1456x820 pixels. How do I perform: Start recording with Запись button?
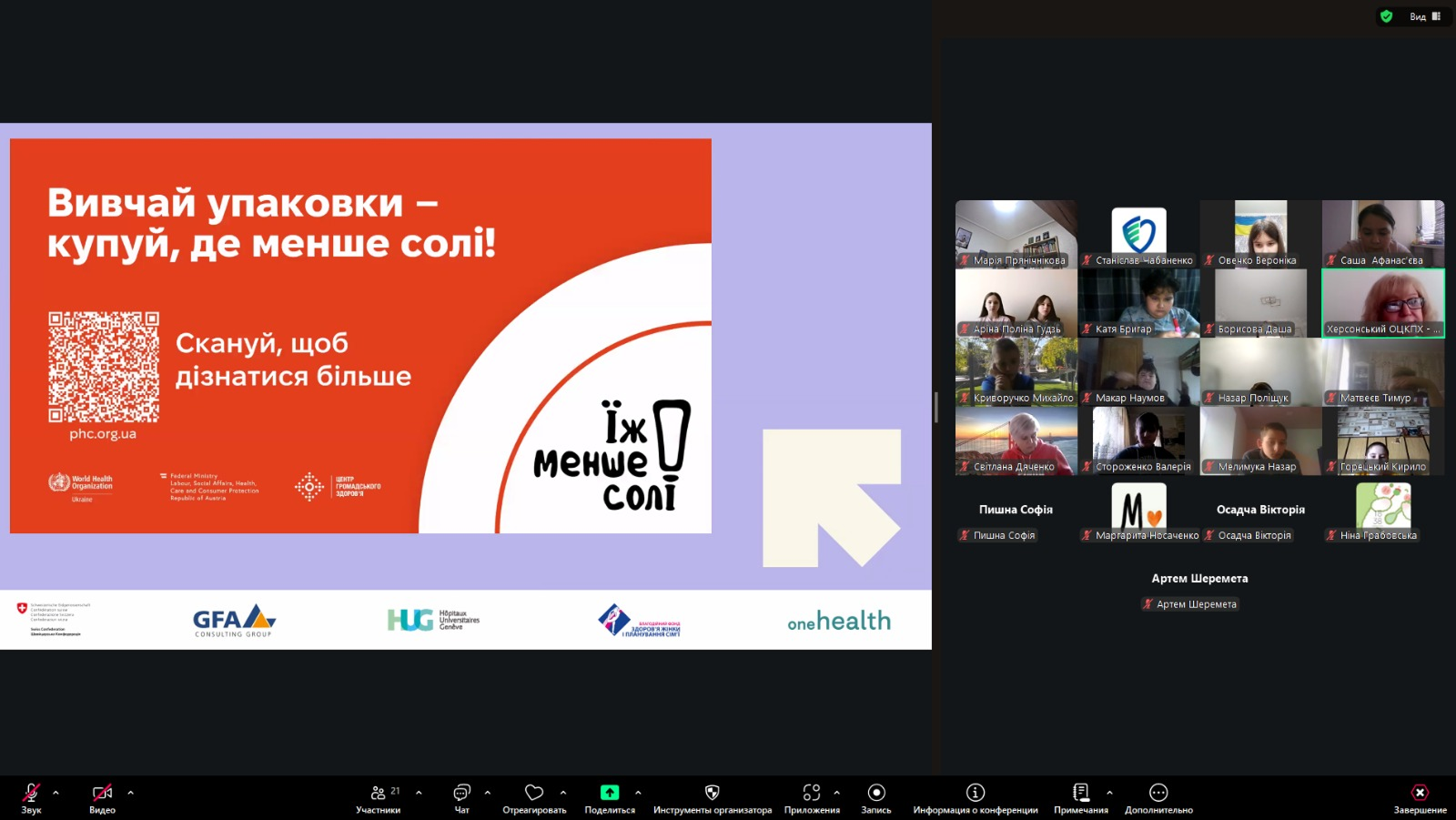[x=876, y=793]
